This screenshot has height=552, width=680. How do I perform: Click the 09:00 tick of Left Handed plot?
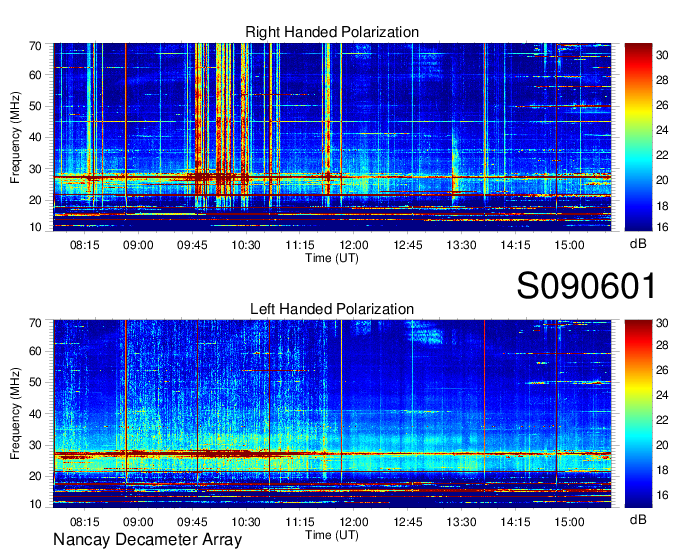pyautogui.click(x=138, y=522)
